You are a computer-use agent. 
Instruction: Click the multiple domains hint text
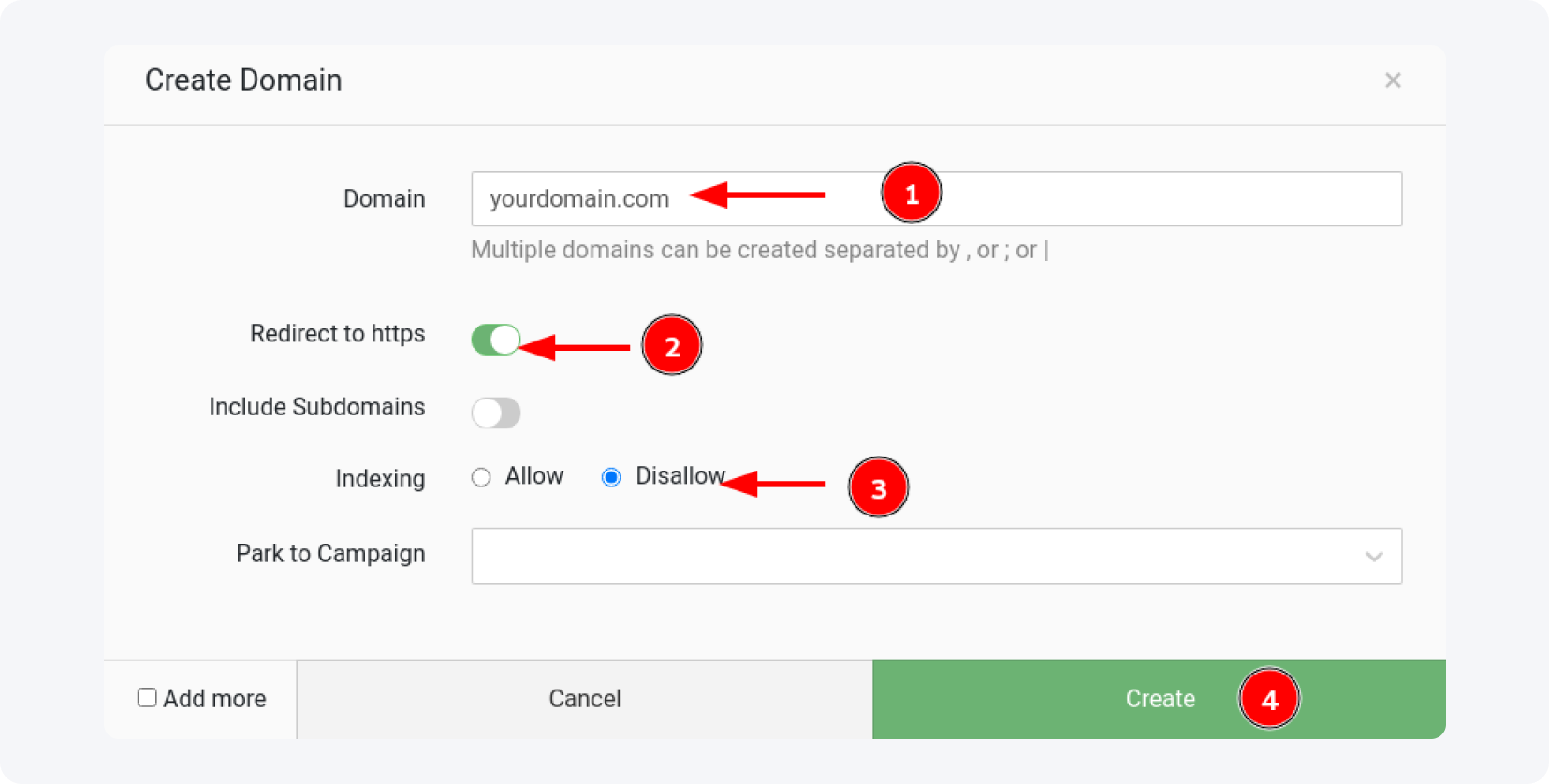point(759,251)
